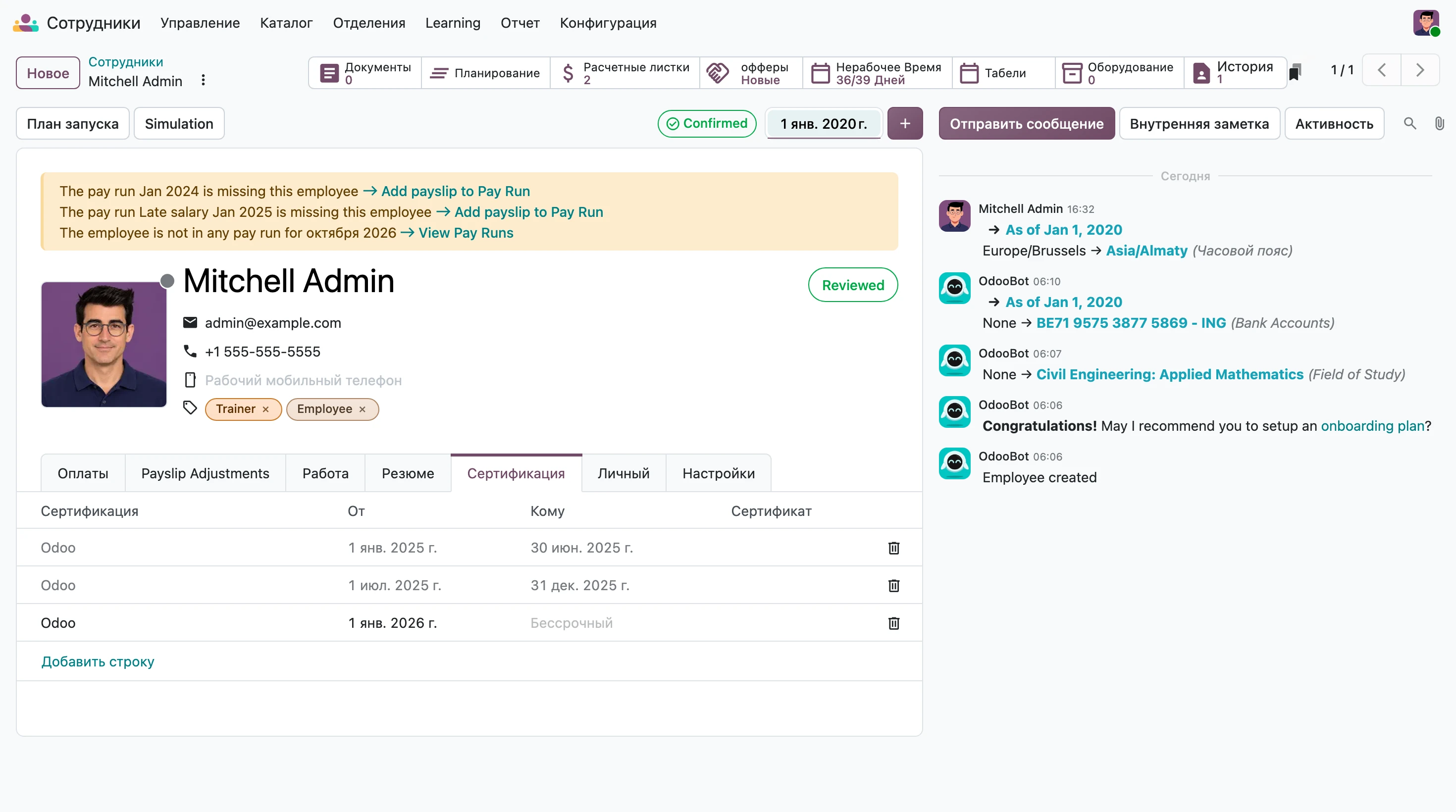Open the History smart button
This screenshot has height=812, width=1456.
coord(1235,73)
